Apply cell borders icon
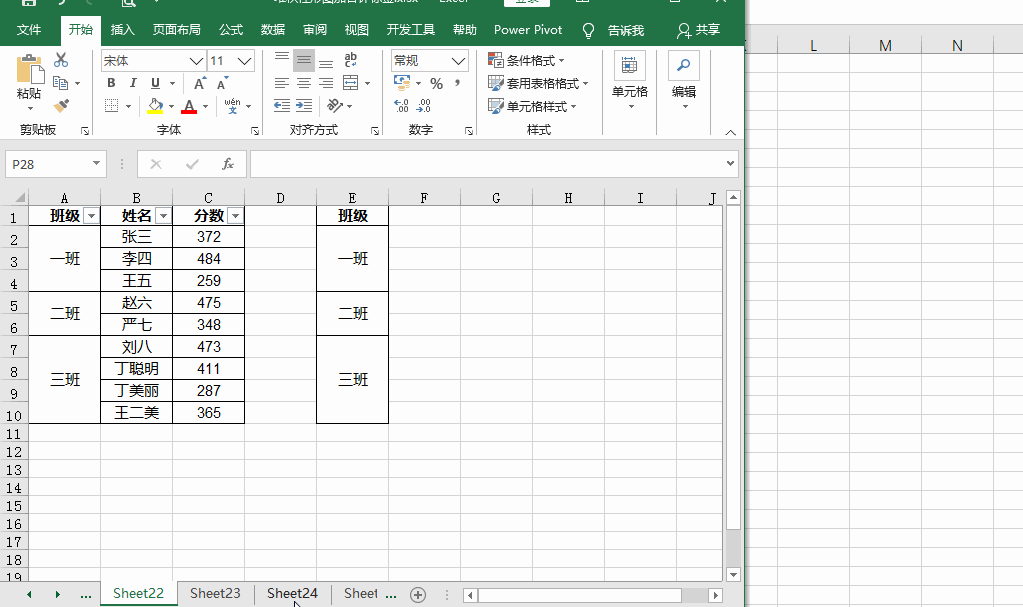The width and height of the screenshot is (1023, 607). [112, 106]
